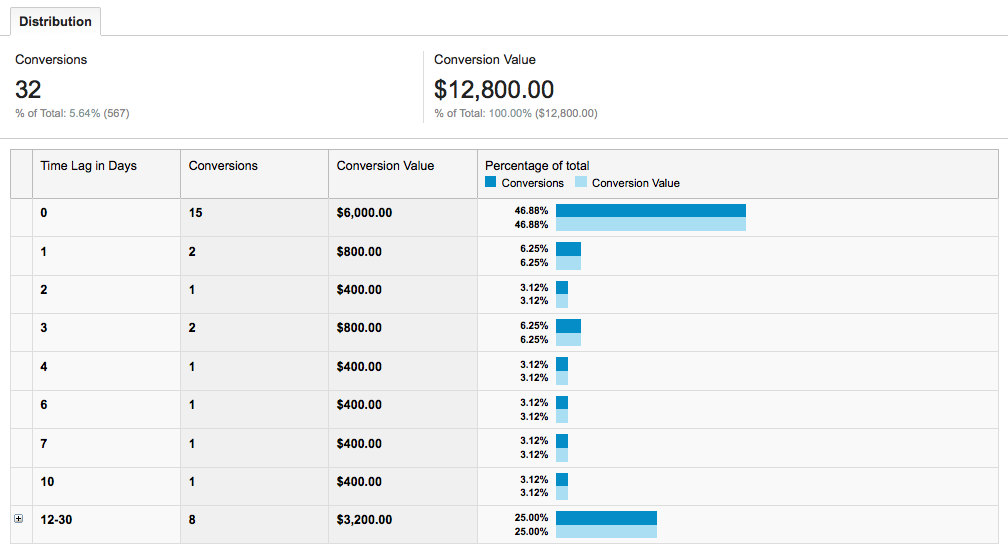Click the 100.00% of total conversion value text
This screenshot has width=1008, height=557.
tap(512, 113)
